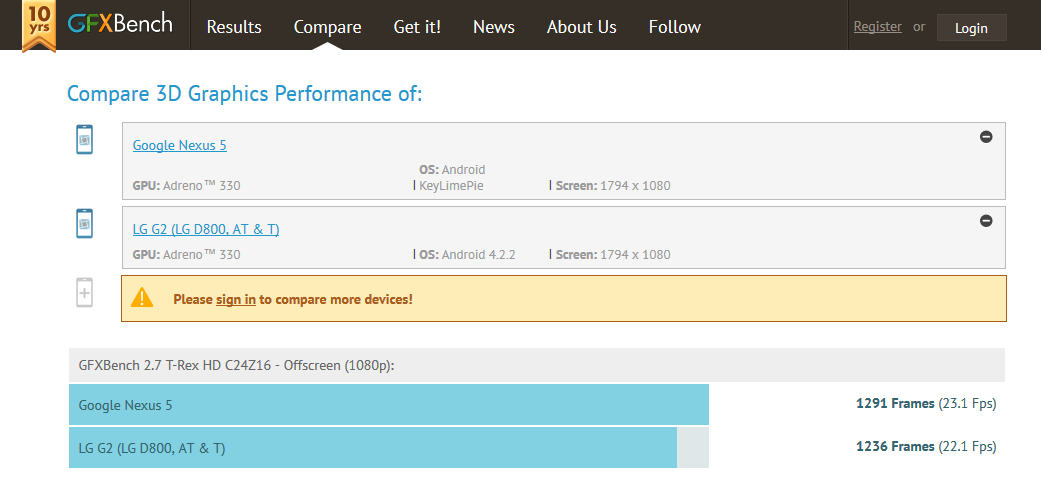Screen dimensions: 1041x485
Task: Click the T-Rex HD Offscreen benchmark header
Action: pyautogui.click(x=536, y=365)
